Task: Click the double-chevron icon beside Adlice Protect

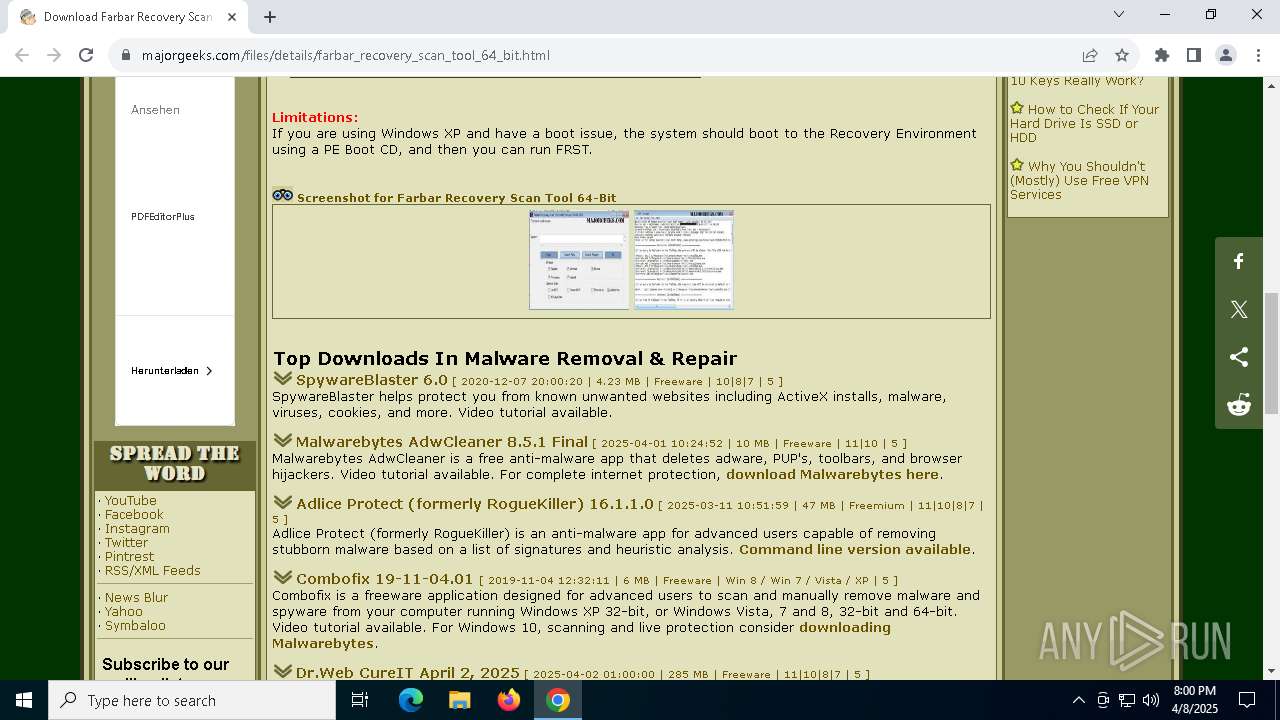Action: coord(282,503)
